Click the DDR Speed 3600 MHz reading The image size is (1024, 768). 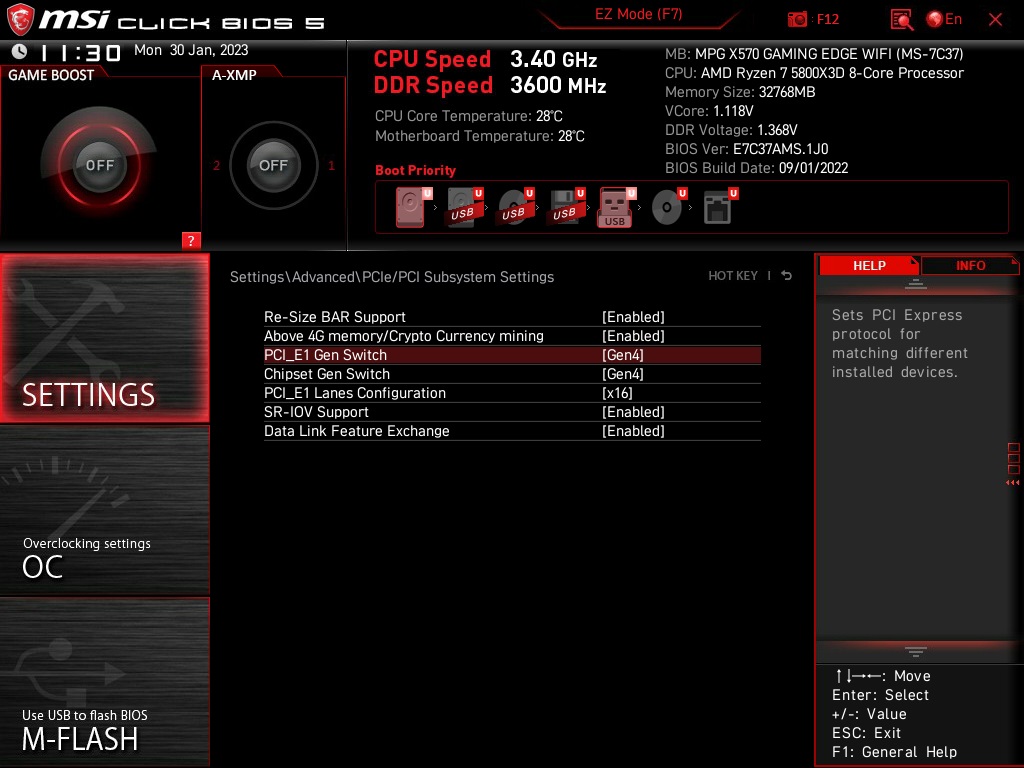tap(490, 85)
